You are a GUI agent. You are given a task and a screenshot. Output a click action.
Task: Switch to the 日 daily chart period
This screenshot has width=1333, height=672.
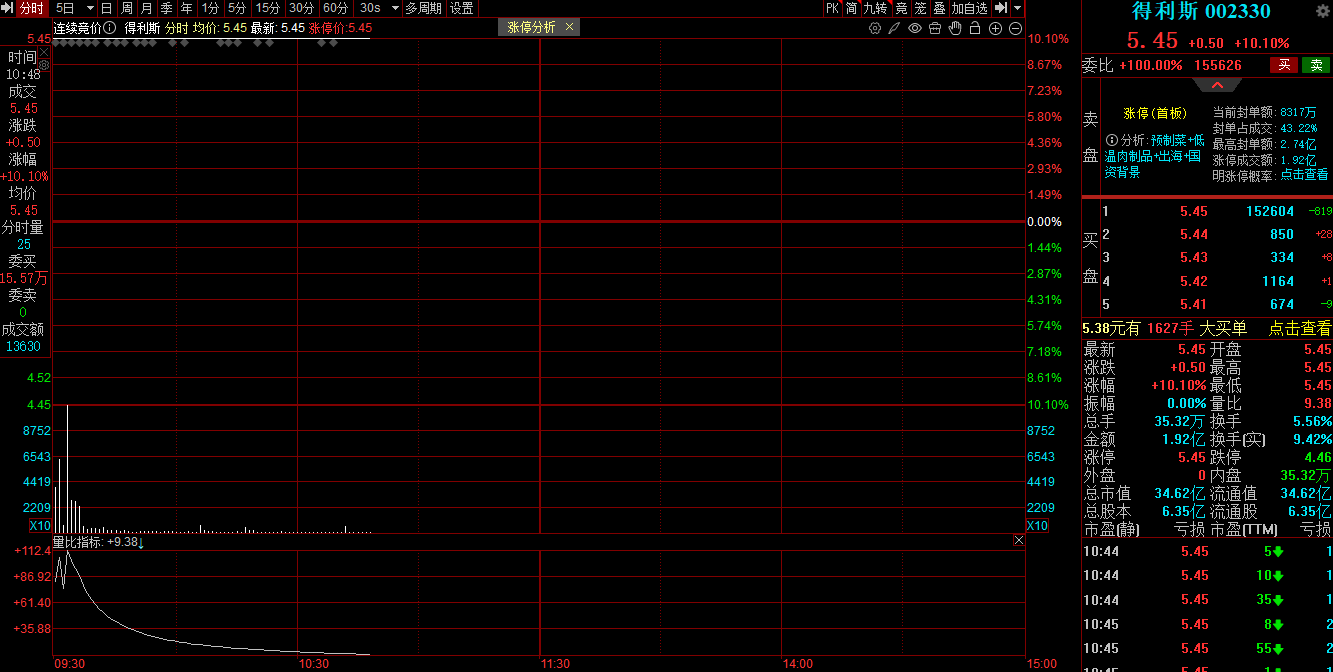click(x=106, y=8)
